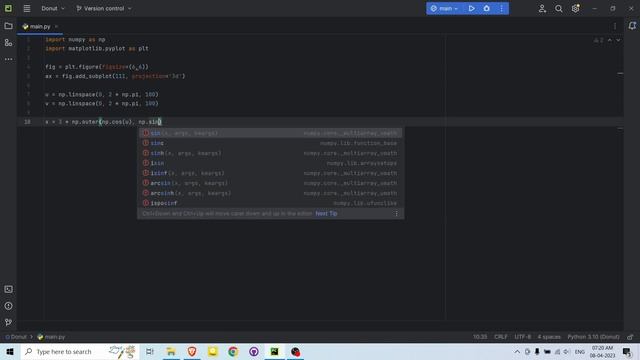The width and height of the screenshot is (640, 360).
Task: Open Search Everywhere magnifier
Action: (558, 8)
